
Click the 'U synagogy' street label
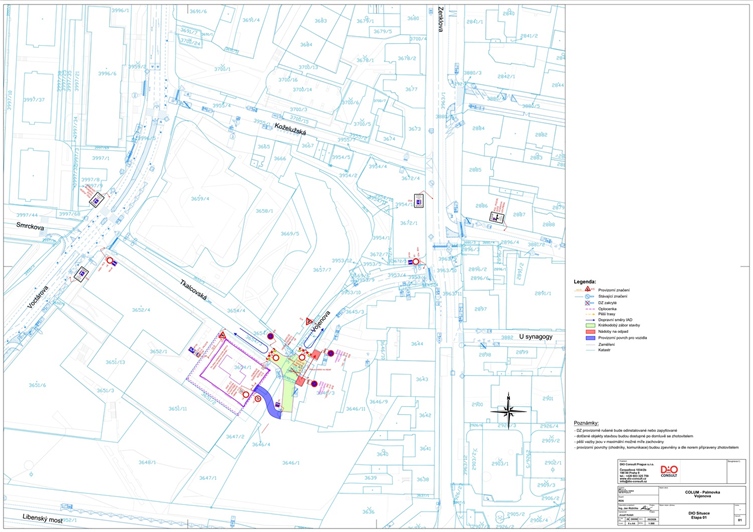pyautogui.click(x=536, y=337)
